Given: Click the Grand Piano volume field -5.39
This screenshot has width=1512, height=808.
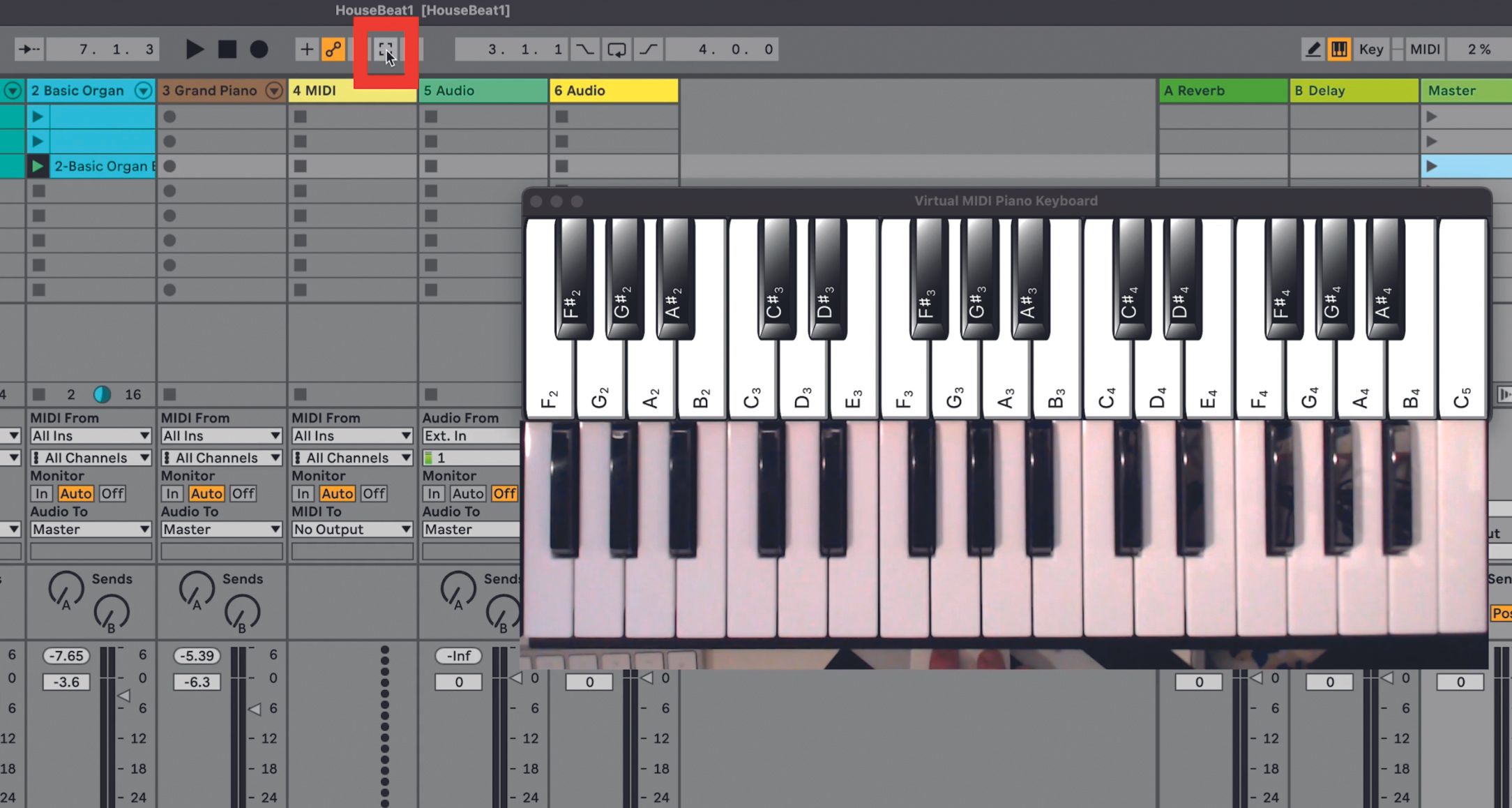Looking at the screenshot, I should tap(197, 656).
